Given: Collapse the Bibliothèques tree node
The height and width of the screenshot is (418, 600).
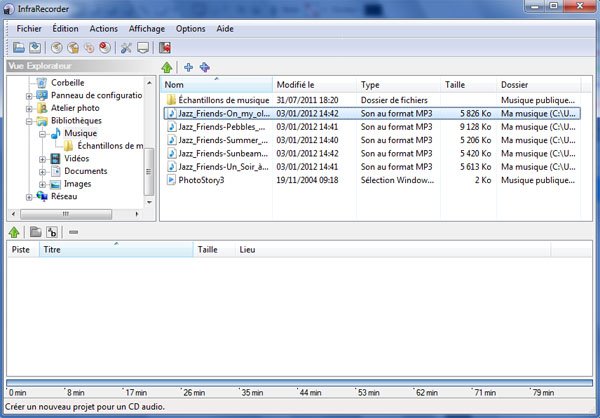Looking at the screenshot, I should pos(29,121).
